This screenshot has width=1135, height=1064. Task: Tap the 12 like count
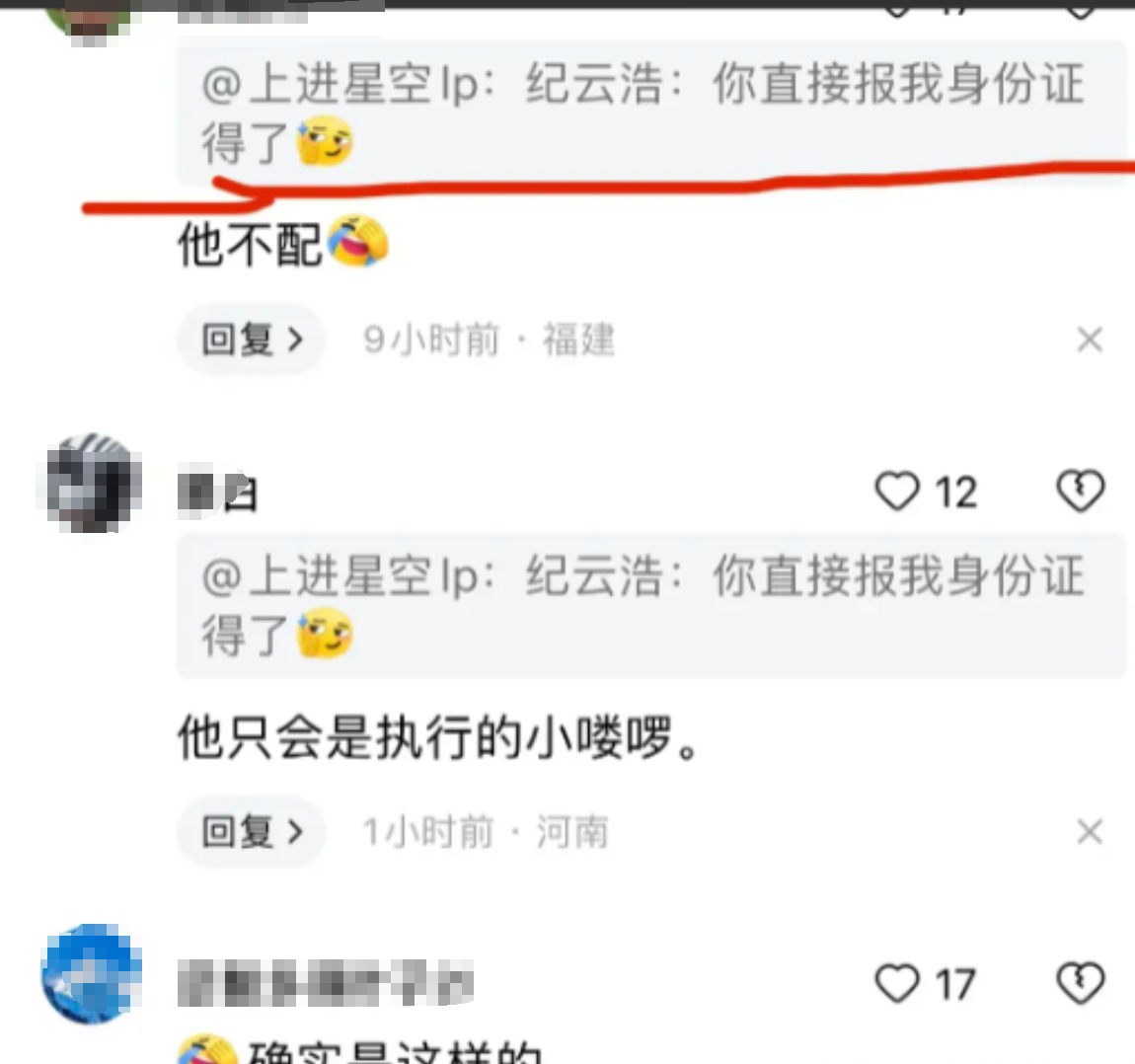[x=955, y=493]
